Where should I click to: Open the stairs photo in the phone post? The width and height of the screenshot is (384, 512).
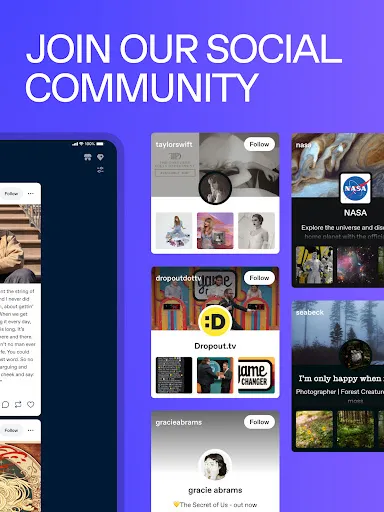[20, 244]
